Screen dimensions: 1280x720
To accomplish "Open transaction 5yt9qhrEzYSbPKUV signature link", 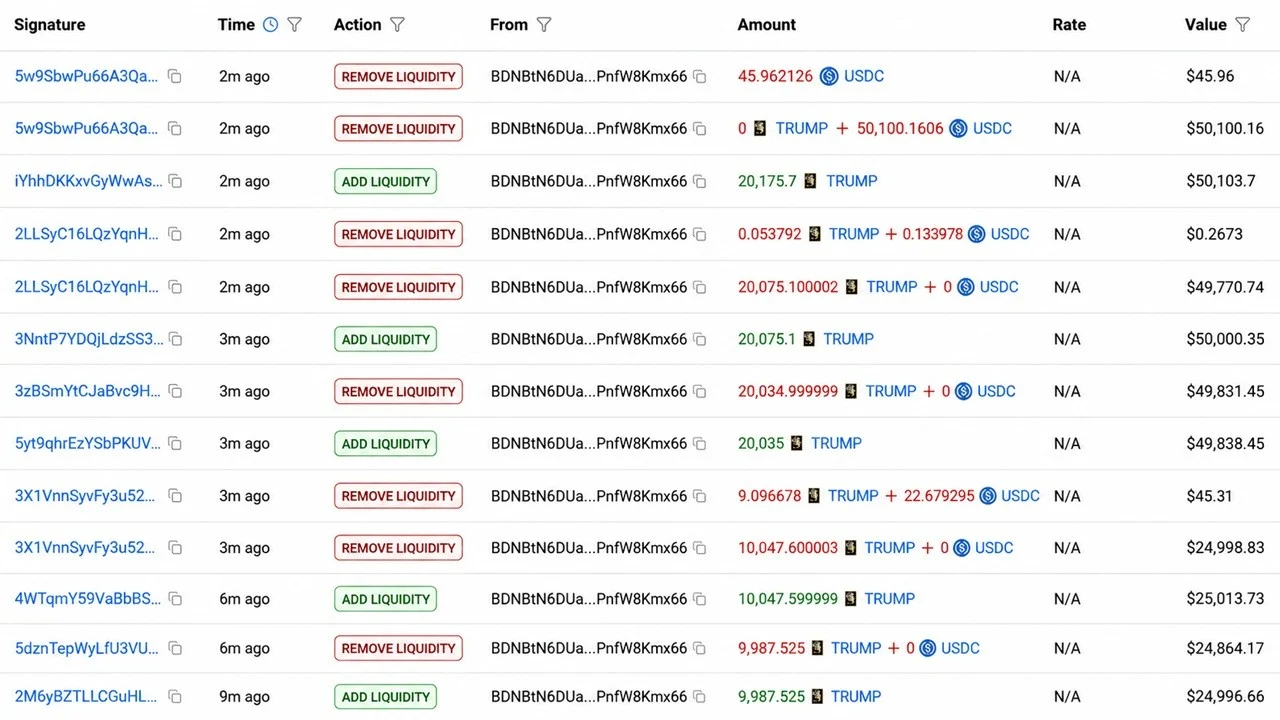I will [87, 443].
